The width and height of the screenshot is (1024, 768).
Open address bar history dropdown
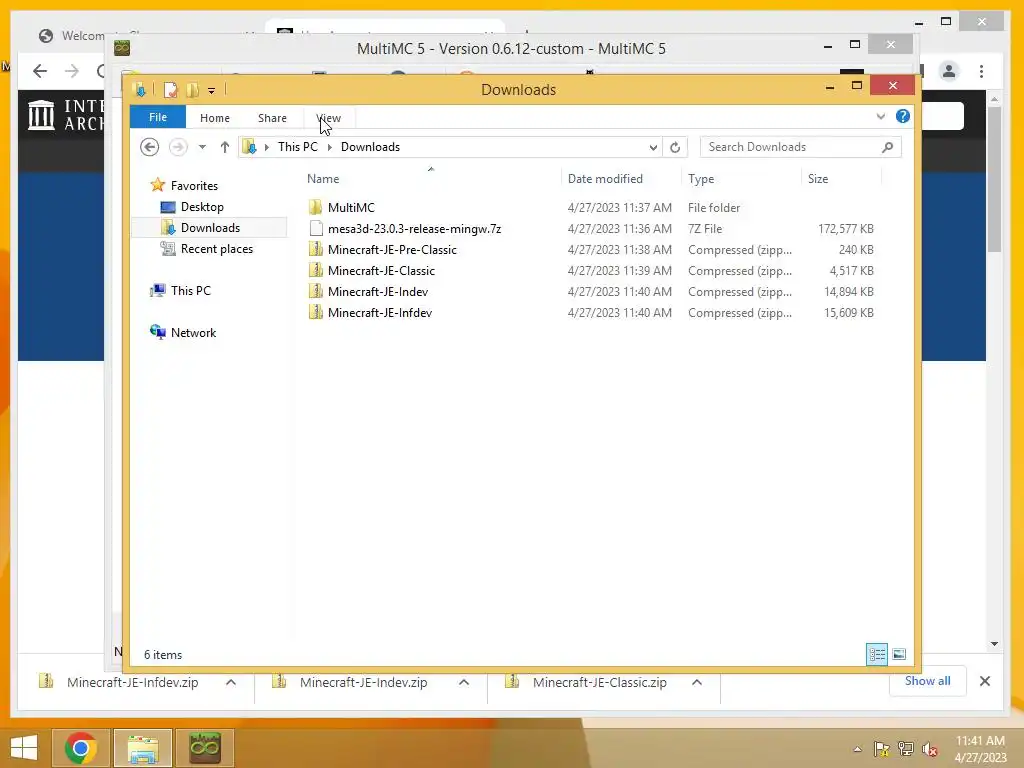point(653,148)
